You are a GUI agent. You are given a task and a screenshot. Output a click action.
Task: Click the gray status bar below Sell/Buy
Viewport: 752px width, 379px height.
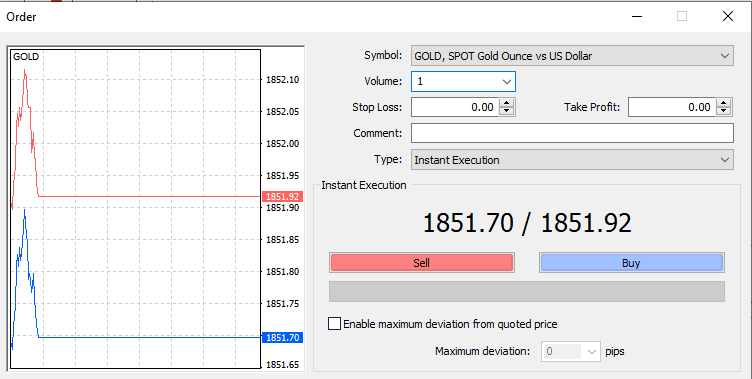pyautogui.click(x=527, y=292)
